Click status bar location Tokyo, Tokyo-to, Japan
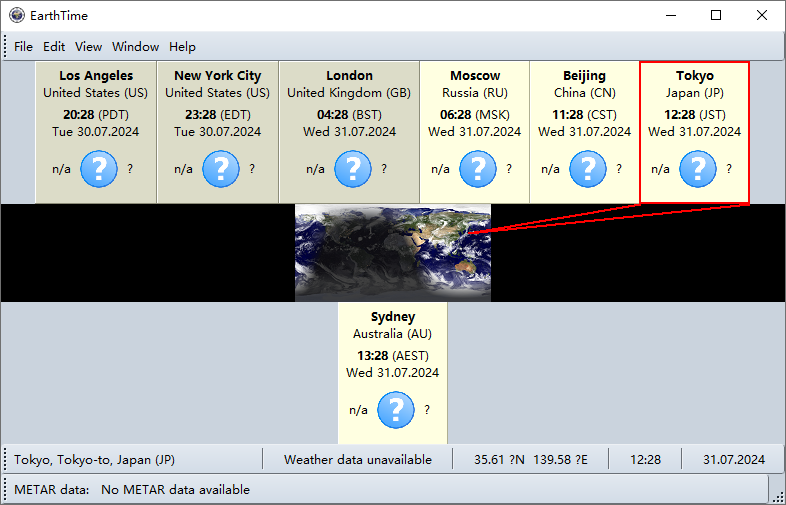Image resolution: width=786 pixels, height=505 pixels. click(x=95, y=460)
